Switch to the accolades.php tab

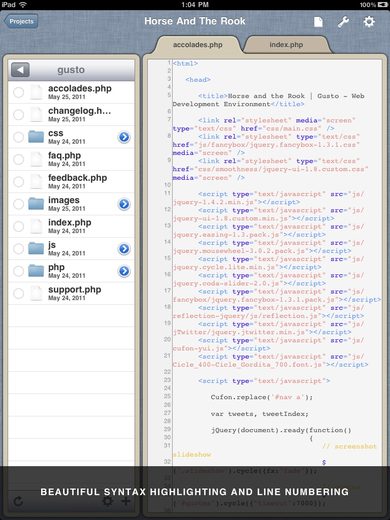coord(198,45)
